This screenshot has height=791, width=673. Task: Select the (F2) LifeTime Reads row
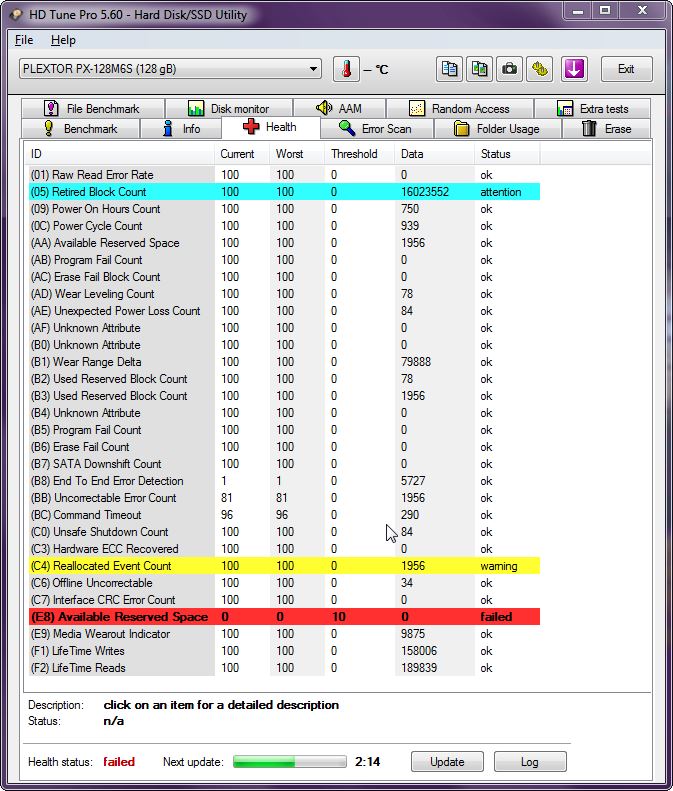point(285,668)
